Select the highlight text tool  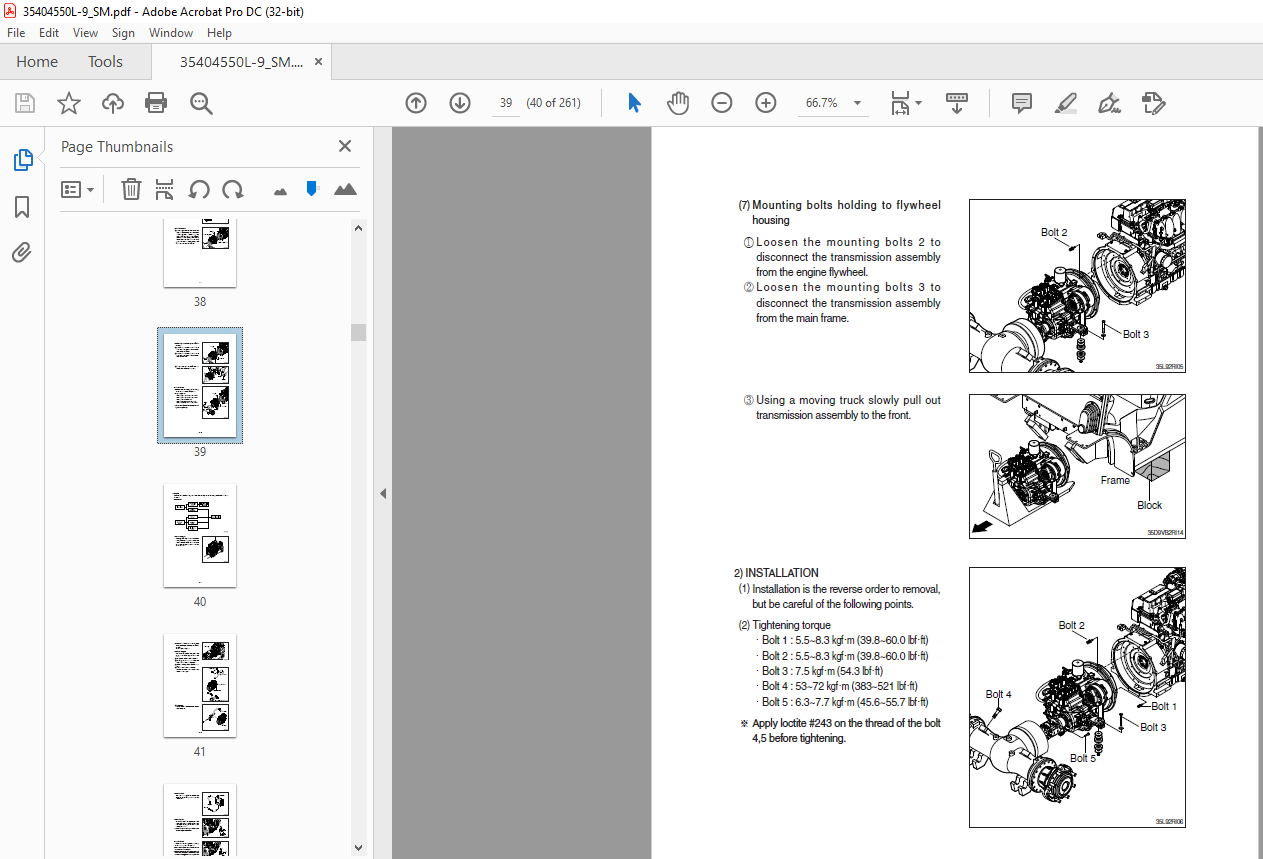click(1066, 103)
